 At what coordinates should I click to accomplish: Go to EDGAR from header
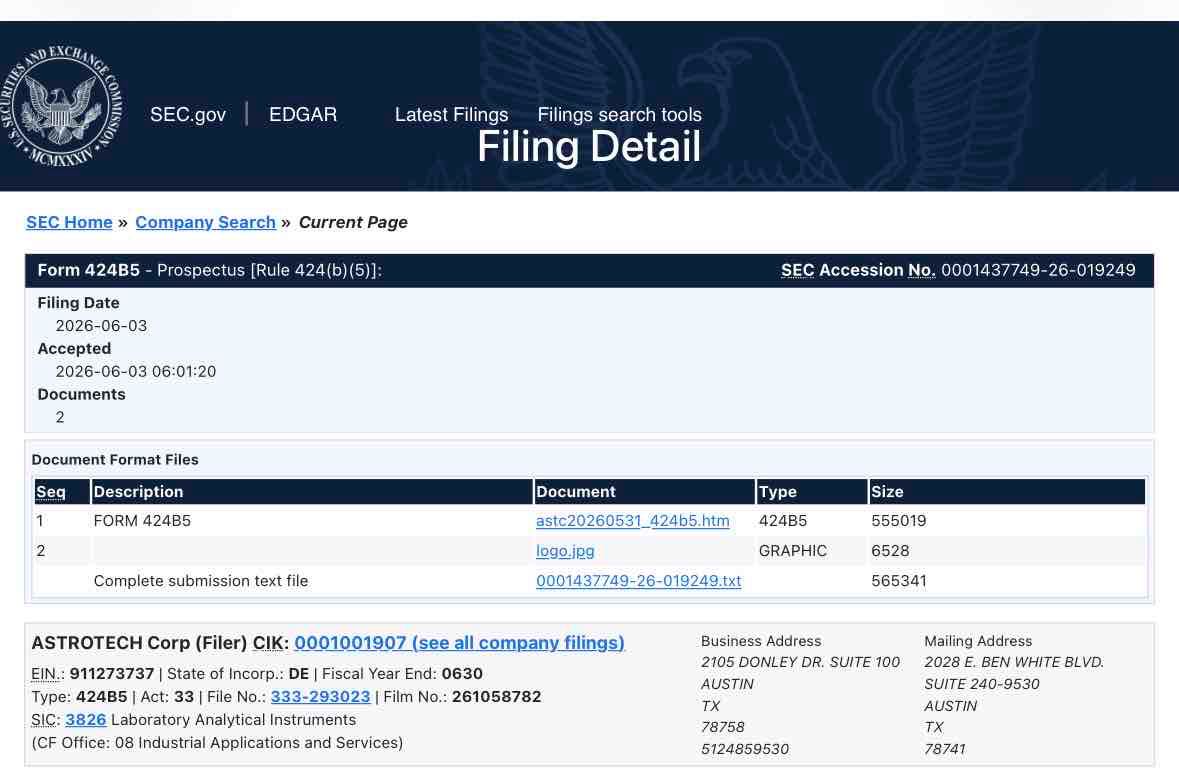pyautogui.click(x=303, y=114)
